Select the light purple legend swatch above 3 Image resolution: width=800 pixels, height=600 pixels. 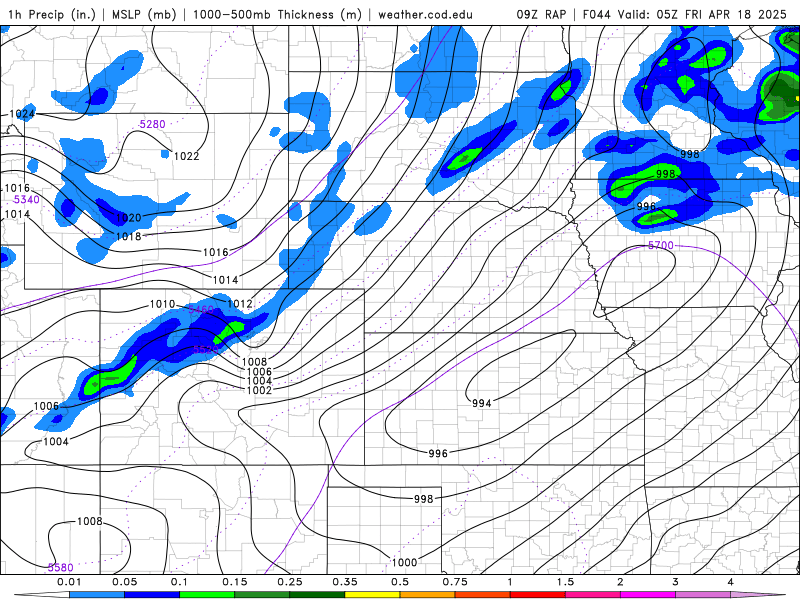coord(703,595)
